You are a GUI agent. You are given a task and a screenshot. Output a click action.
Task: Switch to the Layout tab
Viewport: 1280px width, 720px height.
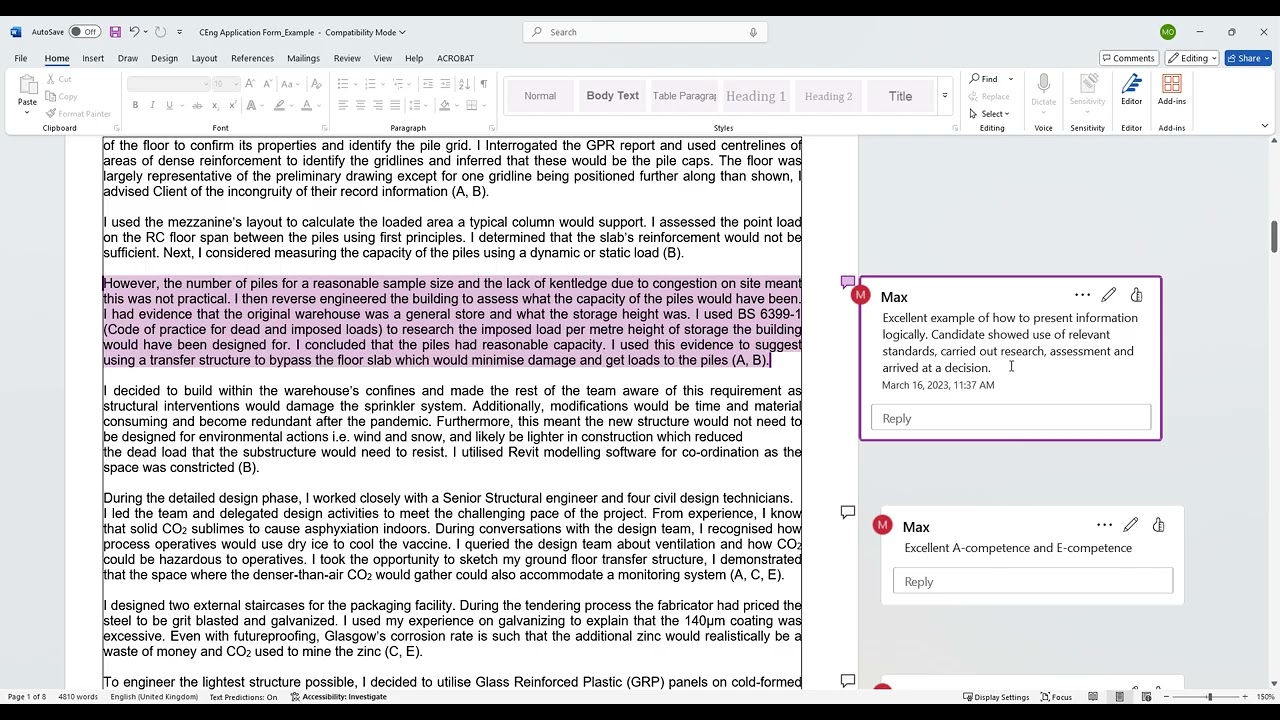[x=204, y=58]
